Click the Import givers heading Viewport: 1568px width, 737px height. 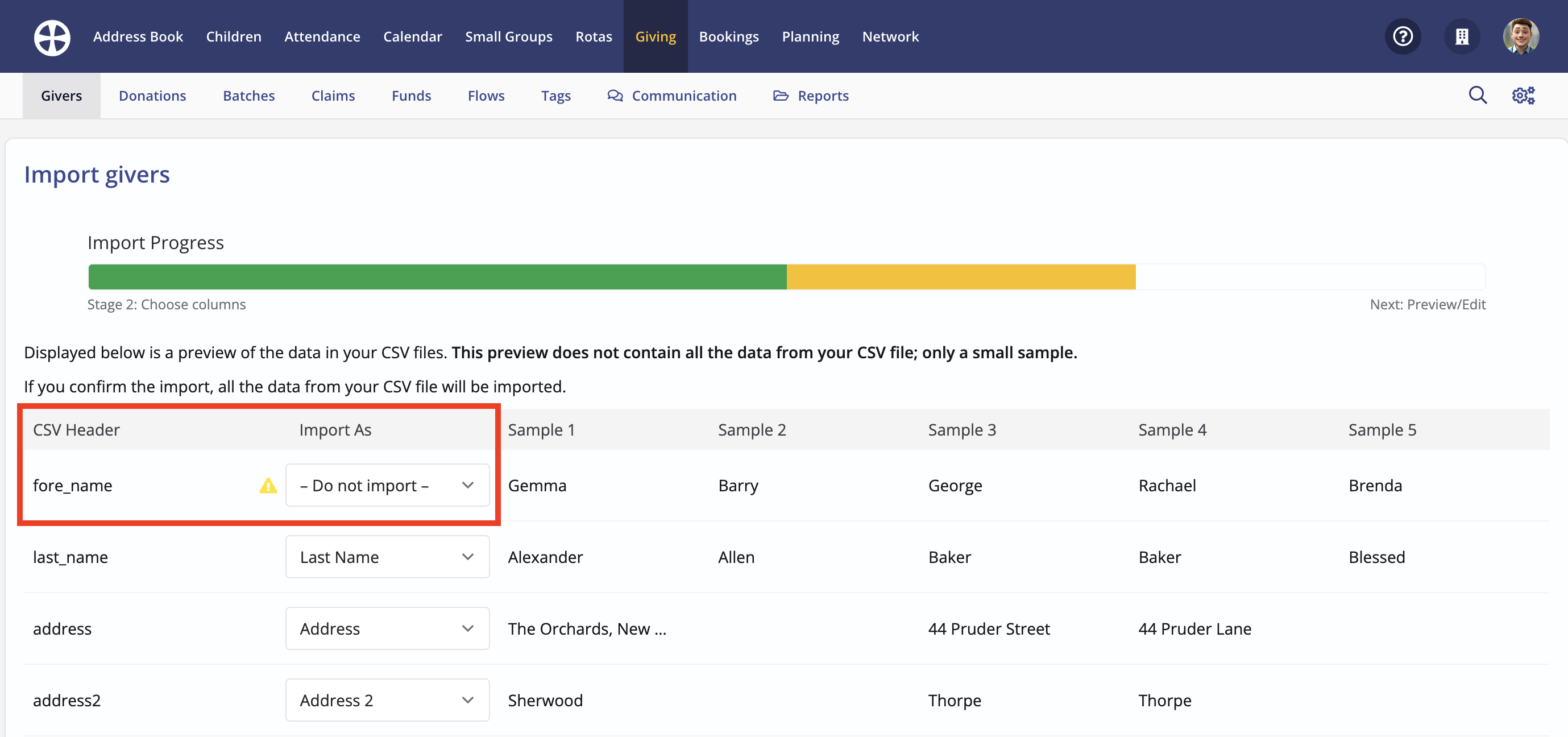tap(97, 175)
